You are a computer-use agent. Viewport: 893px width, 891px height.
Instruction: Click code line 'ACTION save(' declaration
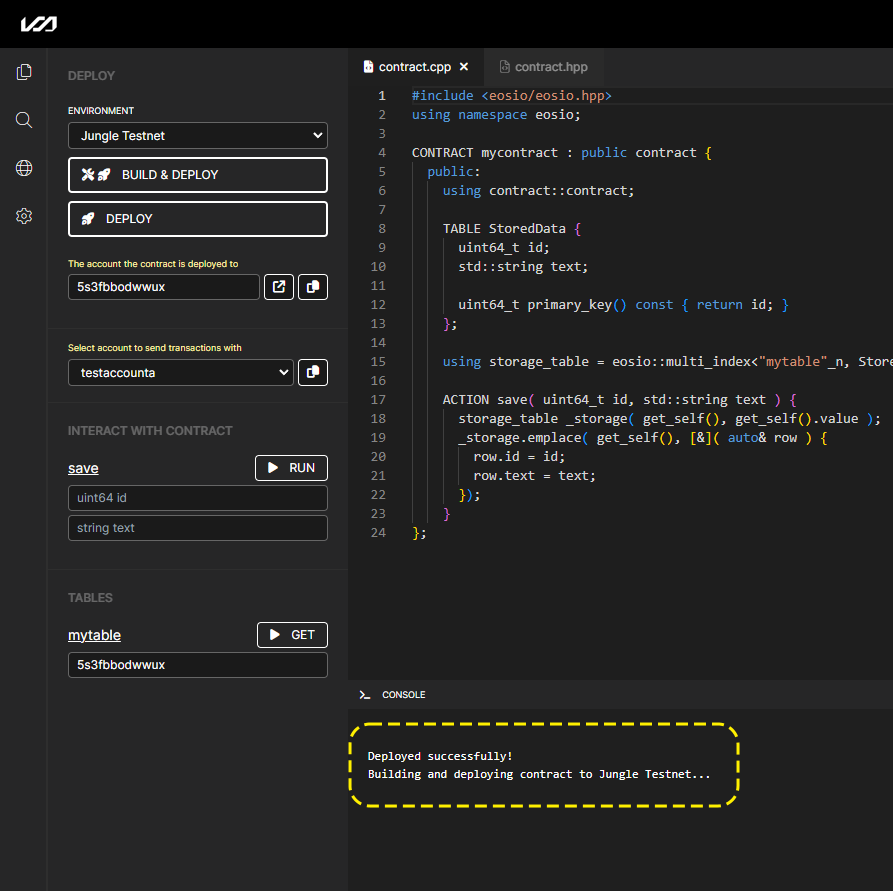coord(620,400)
